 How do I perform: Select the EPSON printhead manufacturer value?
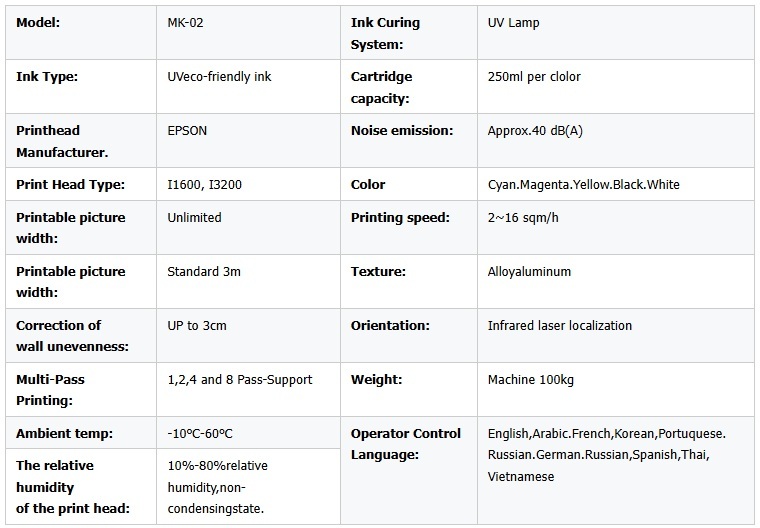188,130
